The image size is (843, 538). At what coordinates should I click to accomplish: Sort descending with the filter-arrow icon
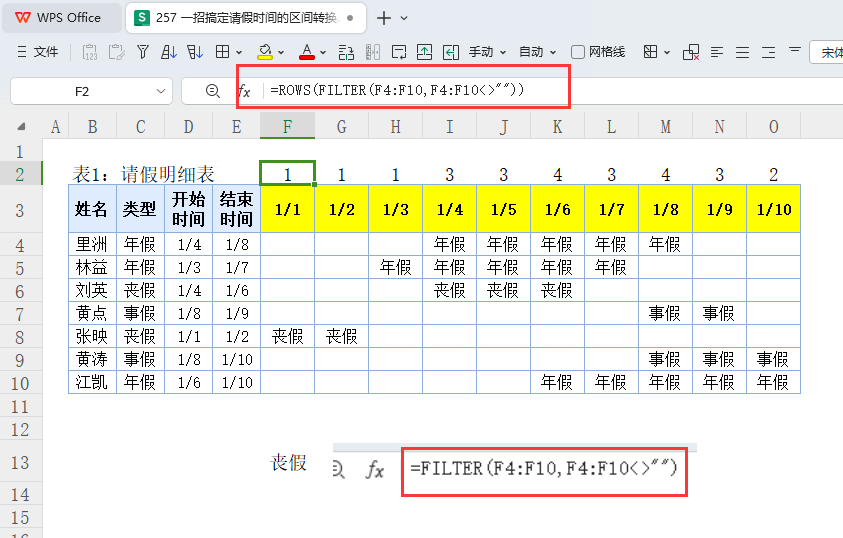coord(195,52)
